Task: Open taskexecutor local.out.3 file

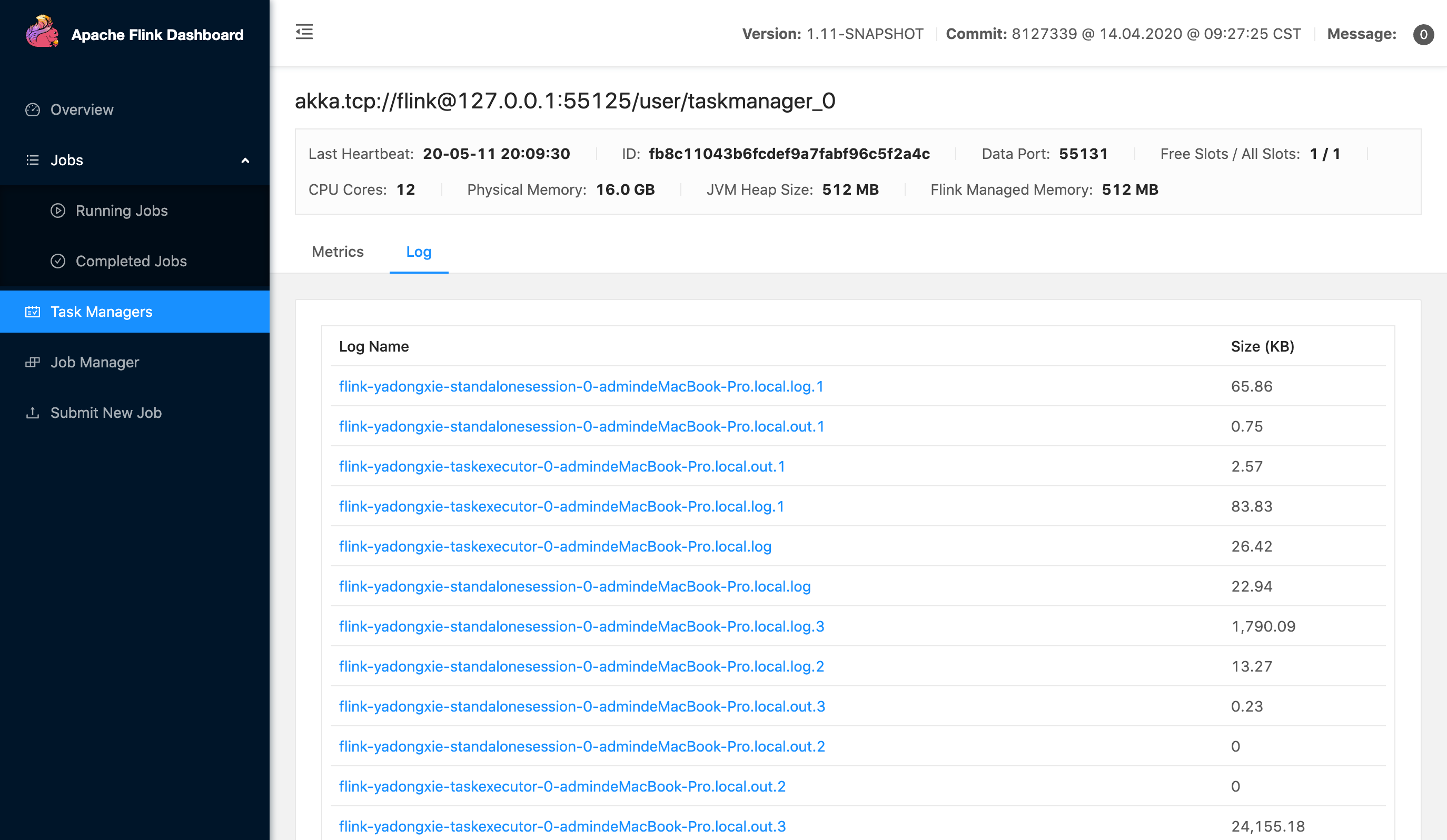Action: (x=562, y=826)
